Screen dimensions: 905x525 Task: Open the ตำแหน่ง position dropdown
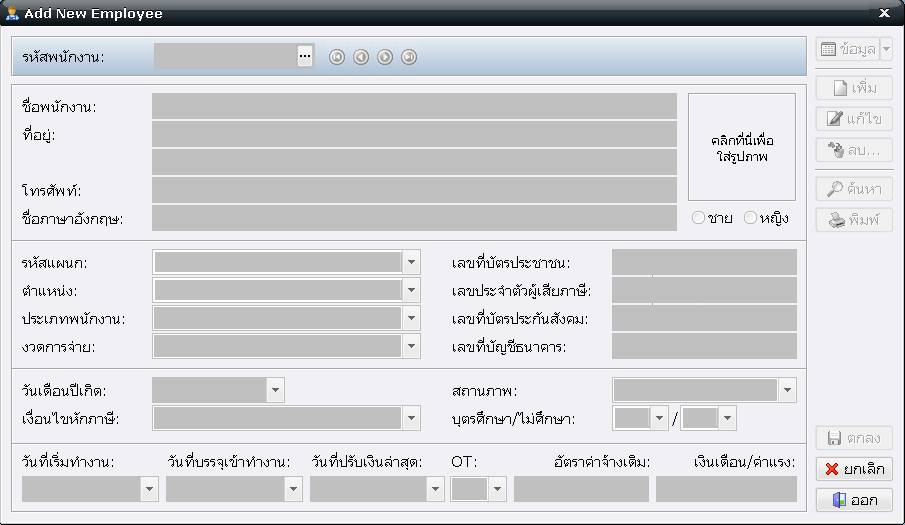coord(412,291)
